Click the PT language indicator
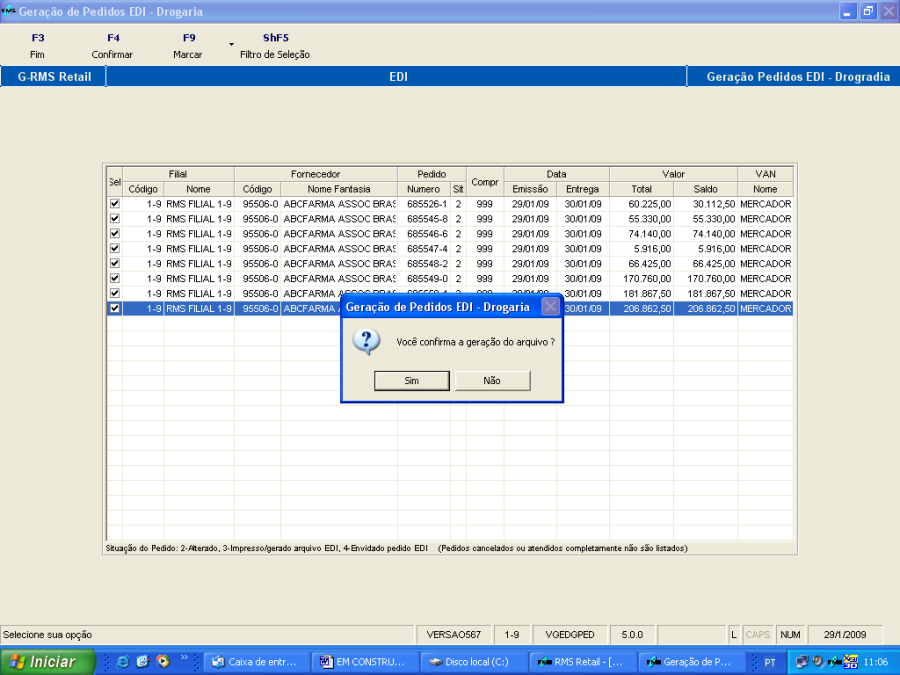The image size is (900, 675). click(770, 662)
